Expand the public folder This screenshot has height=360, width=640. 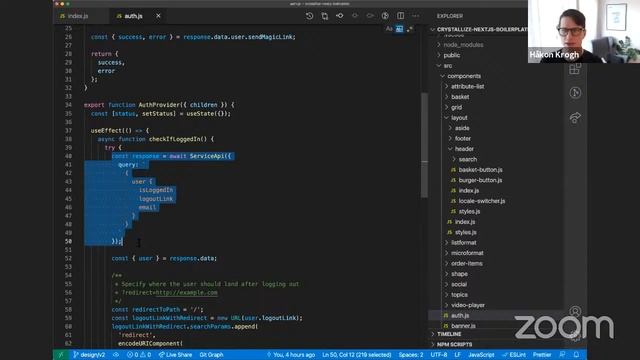(451, 55)
